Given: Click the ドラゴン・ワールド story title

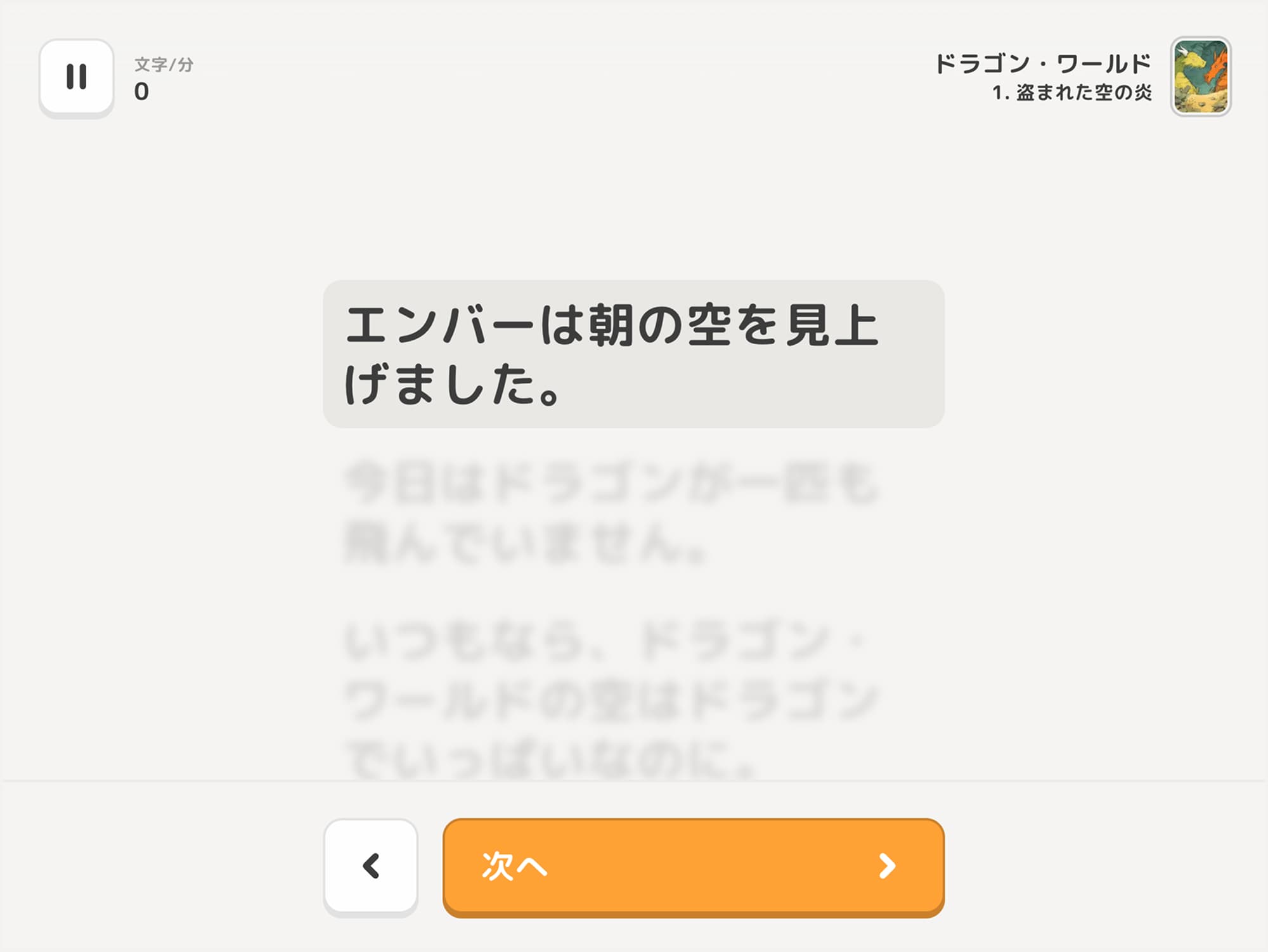Looking at the screenshot, I should [x=1043, y=63].
